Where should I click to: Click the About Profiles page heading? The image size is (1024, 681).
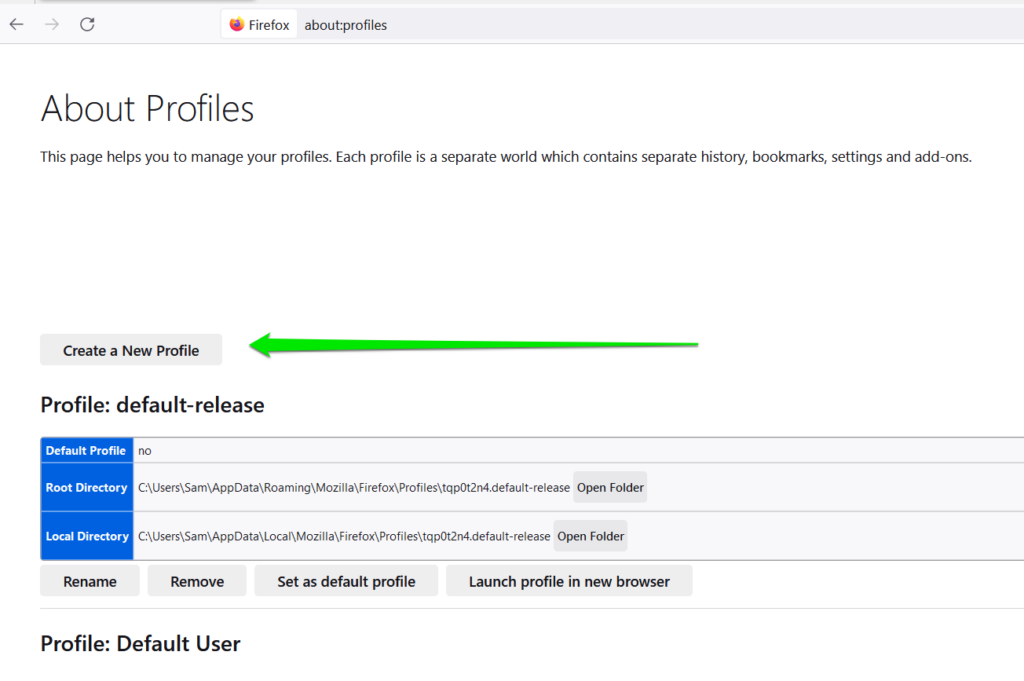tap(148, 108)
